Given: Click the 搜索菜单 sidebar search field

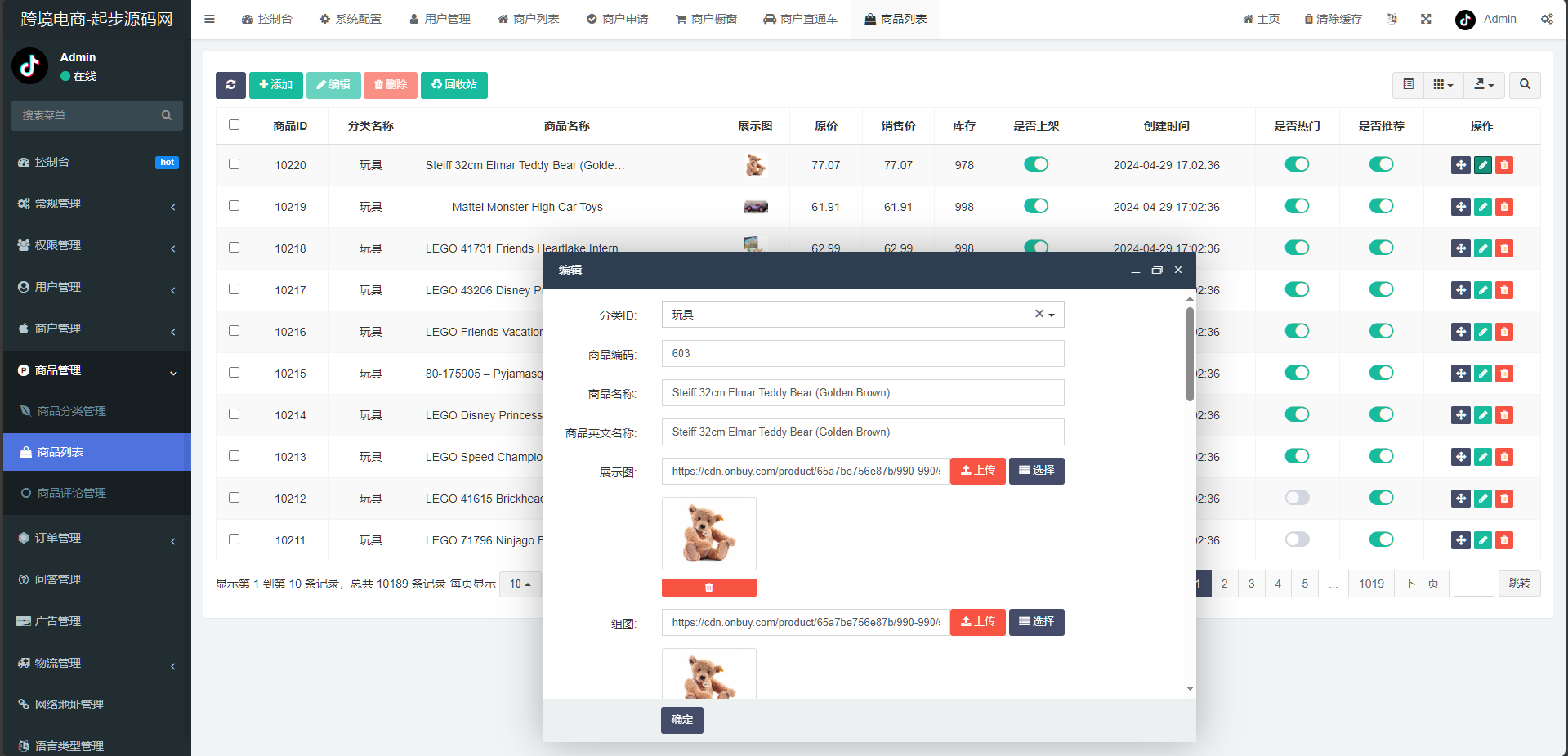Looking at the screenshot, I should (x=97, y=115).
